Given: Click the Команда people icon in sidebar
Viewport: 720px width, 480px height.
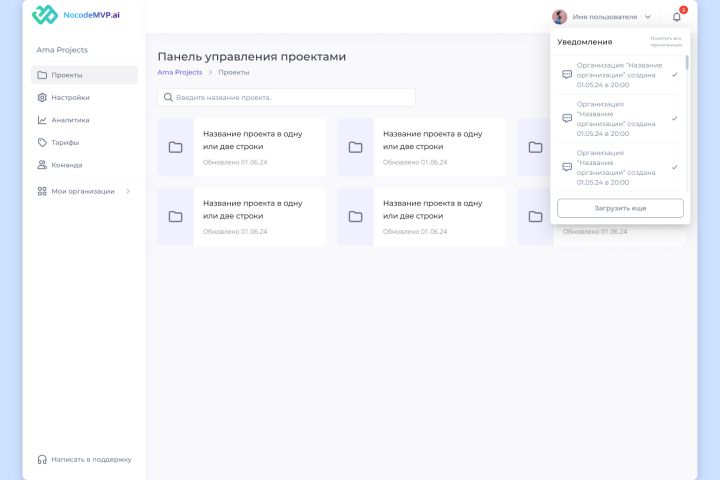Looking at the screenshot, I should [x=42, y=165].
